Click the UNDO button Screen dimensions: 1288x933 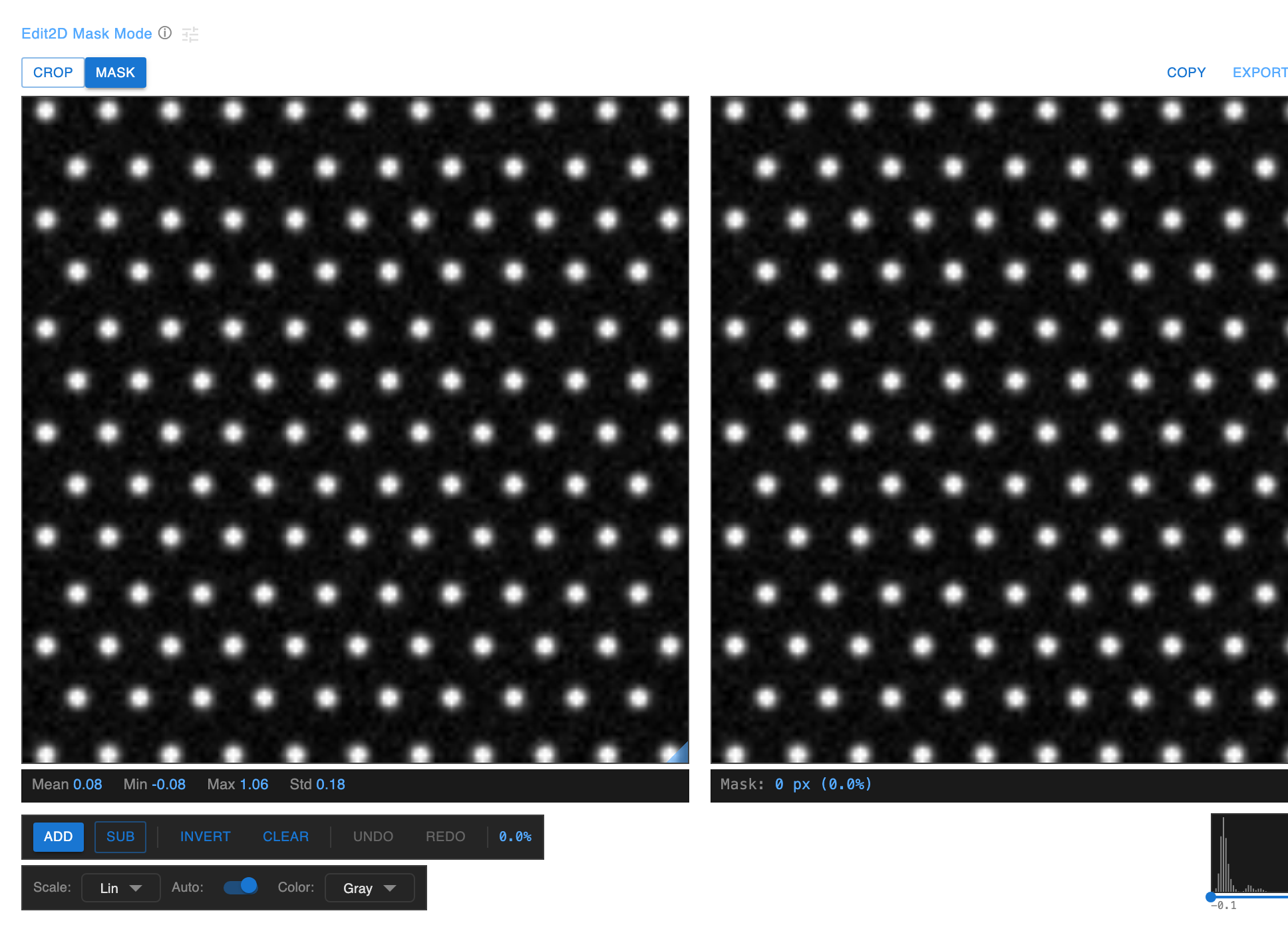click(x=373, y=837)
